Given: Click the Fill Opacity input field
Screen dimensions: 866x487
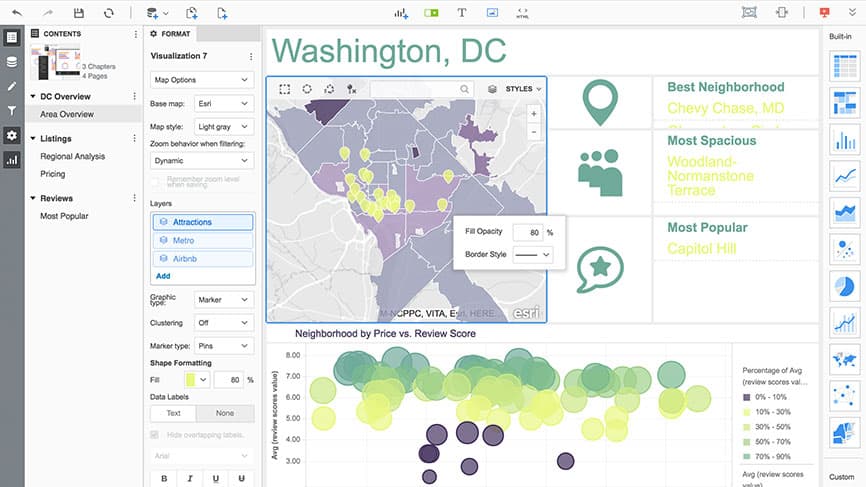Looking at the screenshot, I should [527, 232].
